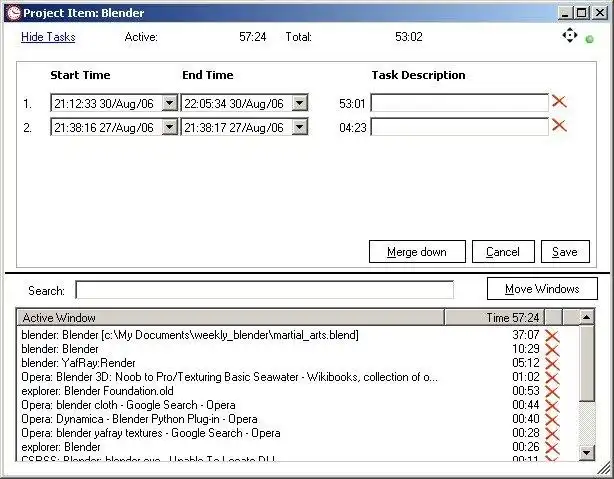
Task: Click the Total time value 53:02
Action: (x=409, y=37)
